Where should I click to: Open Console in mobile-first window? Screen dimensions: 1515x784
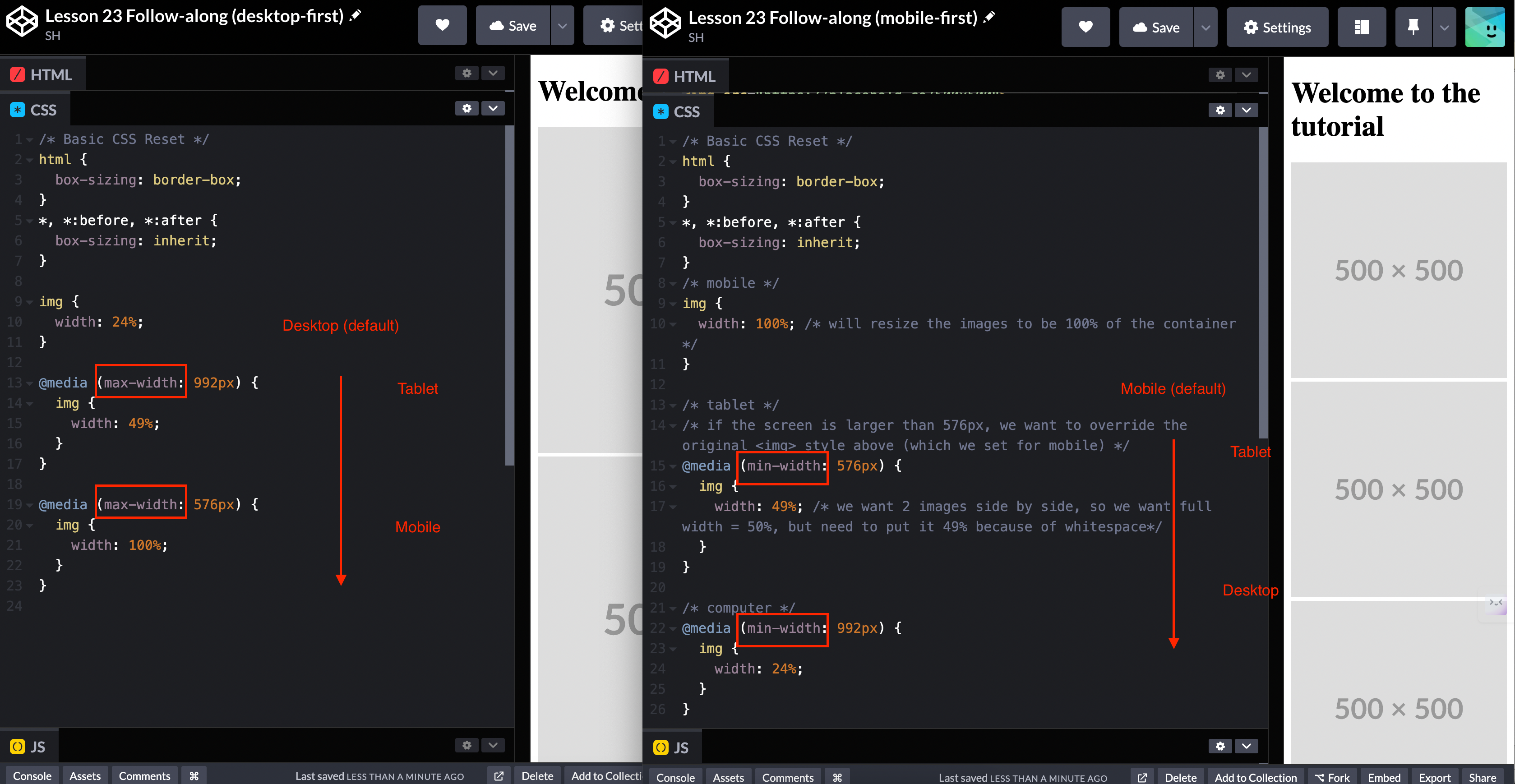click(676, 777)
